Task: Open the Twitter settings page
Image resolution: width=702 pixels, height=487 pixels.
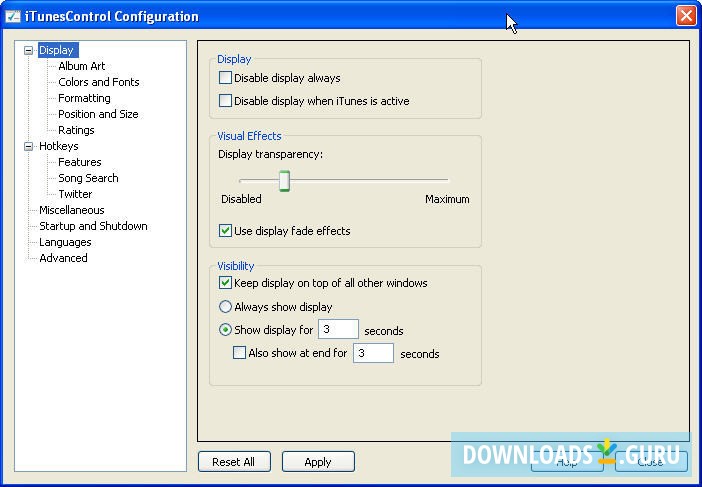Action: click(75, 194)
